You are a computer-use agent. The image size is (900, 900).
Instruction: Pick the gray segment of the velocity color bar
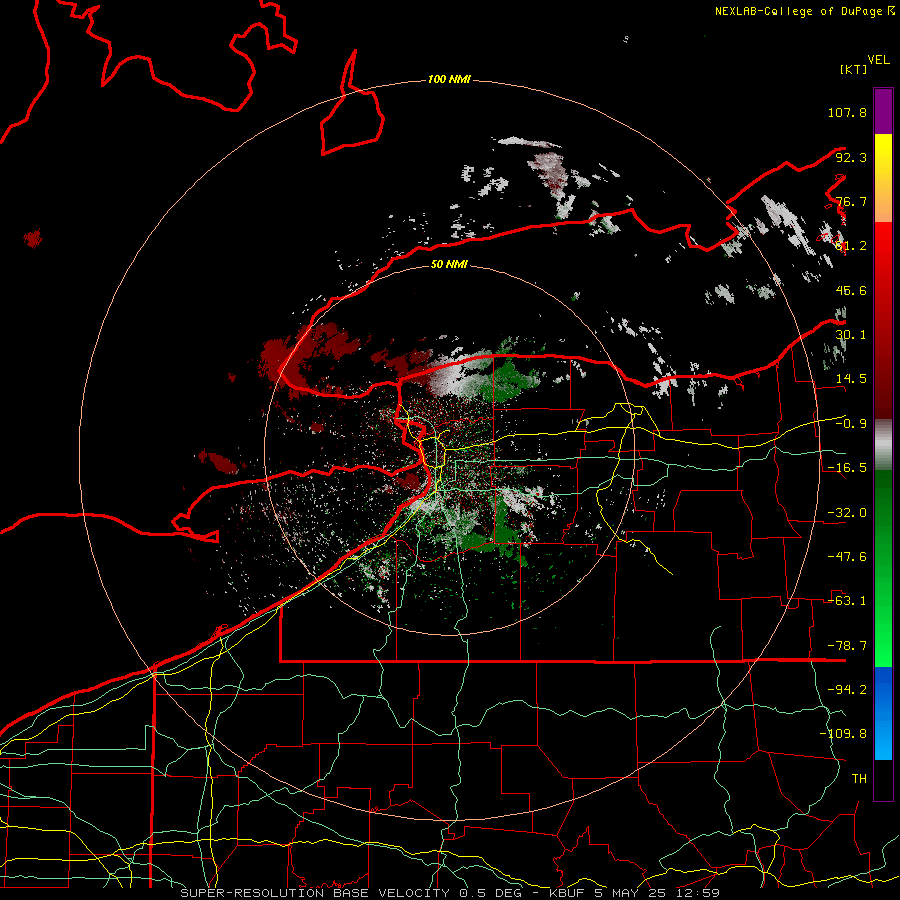coord(883,445)
